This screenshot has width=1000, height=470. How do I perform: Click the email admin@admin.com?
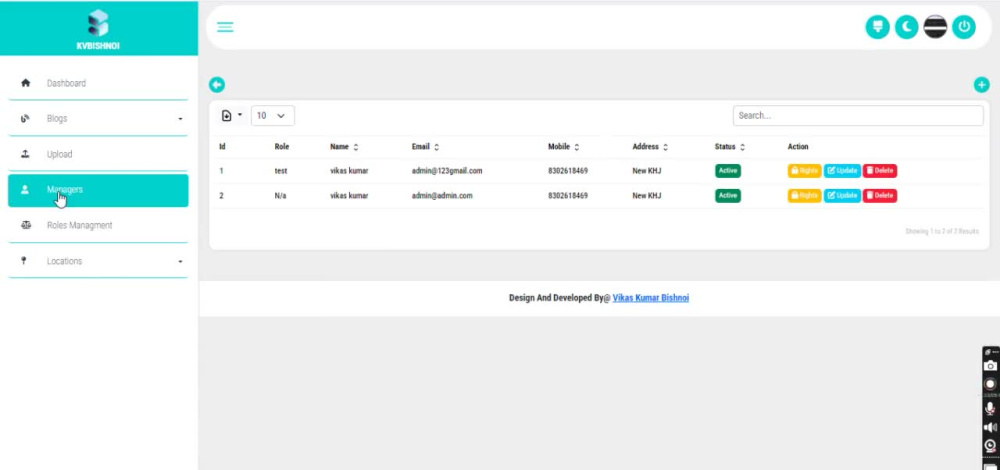[x=442, y=196]
